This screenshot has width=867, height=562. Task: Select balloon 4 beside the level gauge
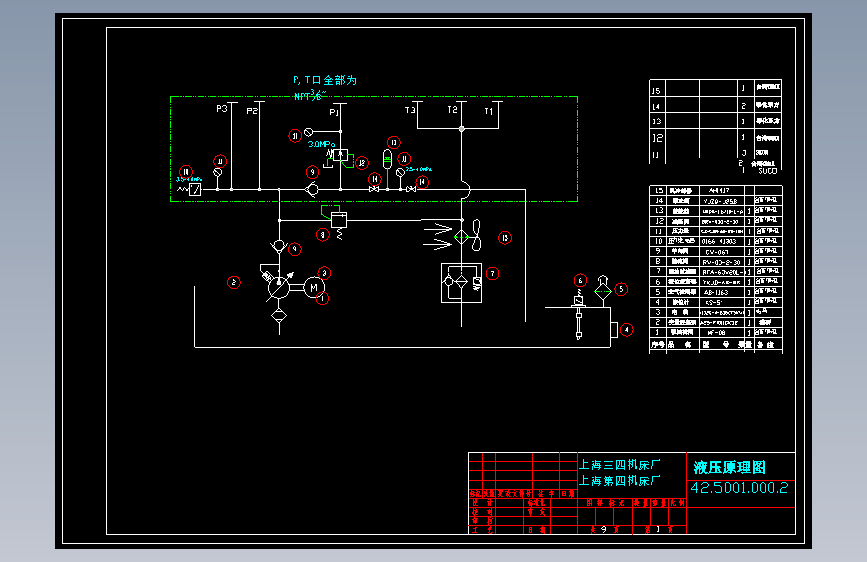tap(626, 330)
